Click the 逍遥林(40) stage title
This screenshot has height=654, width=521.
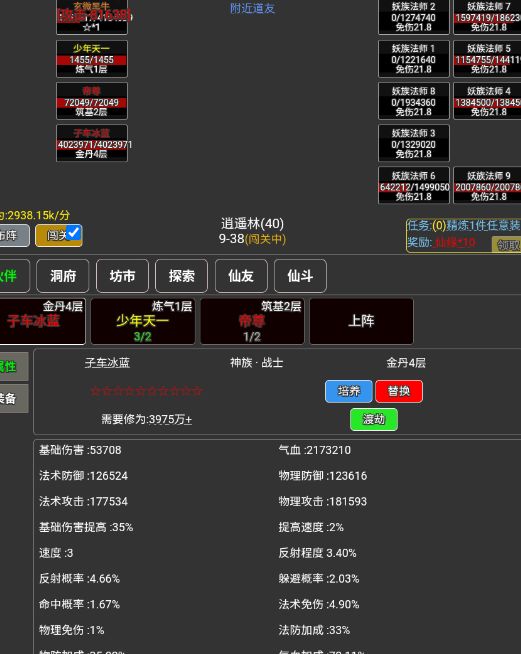(252, 224)
